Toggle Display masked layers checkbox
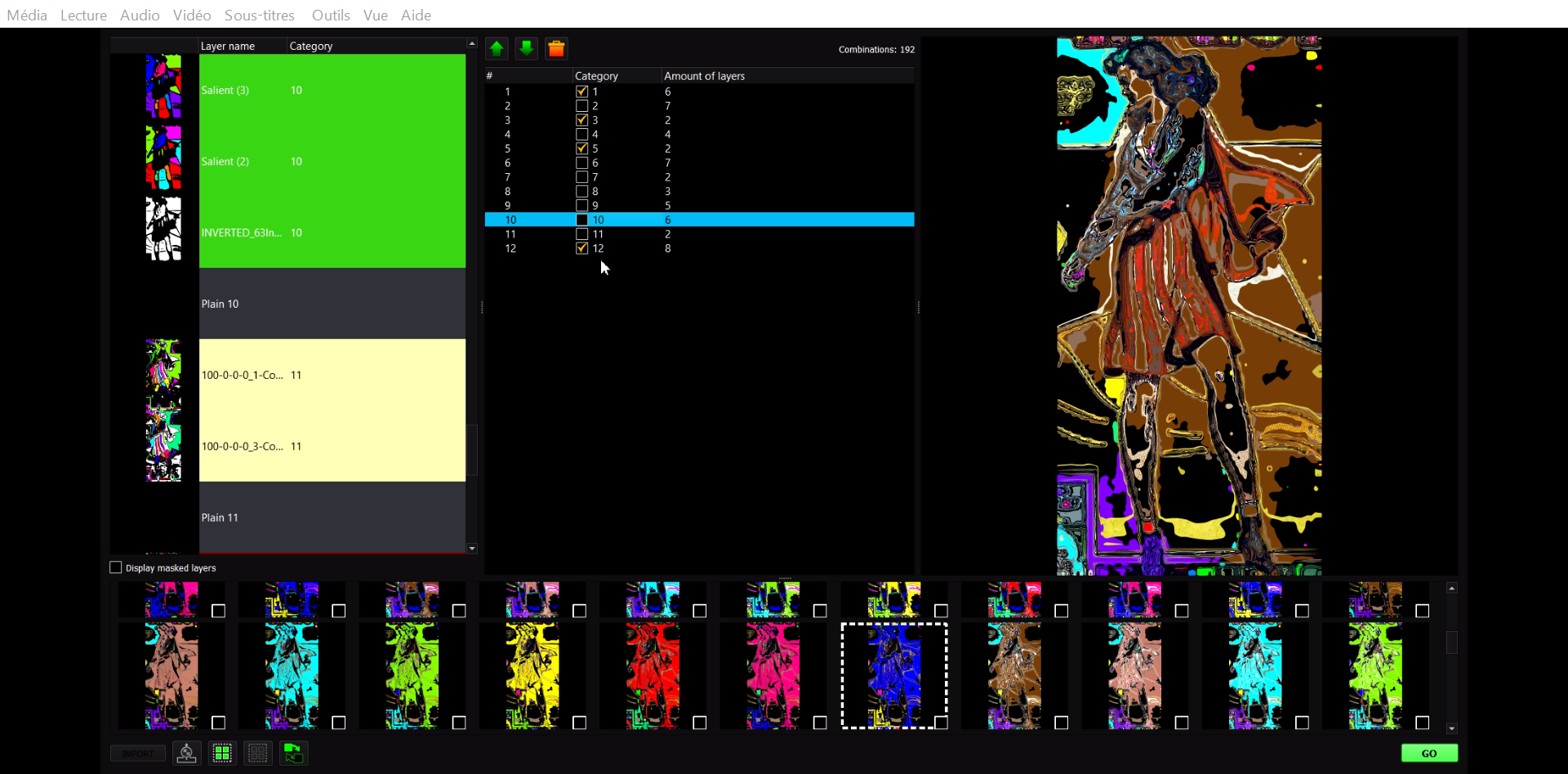The image size is (1568, 774). (116, 567)
